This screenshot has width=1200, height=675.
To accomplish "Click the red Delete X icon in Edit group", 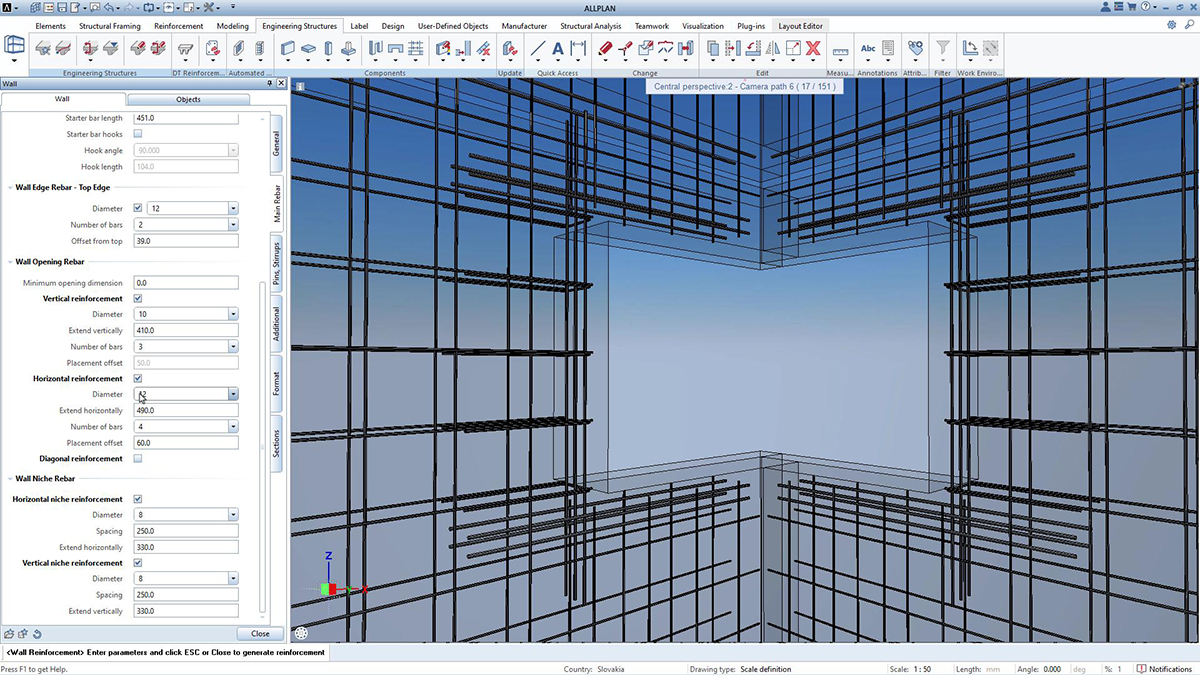I will click(813, 48).
